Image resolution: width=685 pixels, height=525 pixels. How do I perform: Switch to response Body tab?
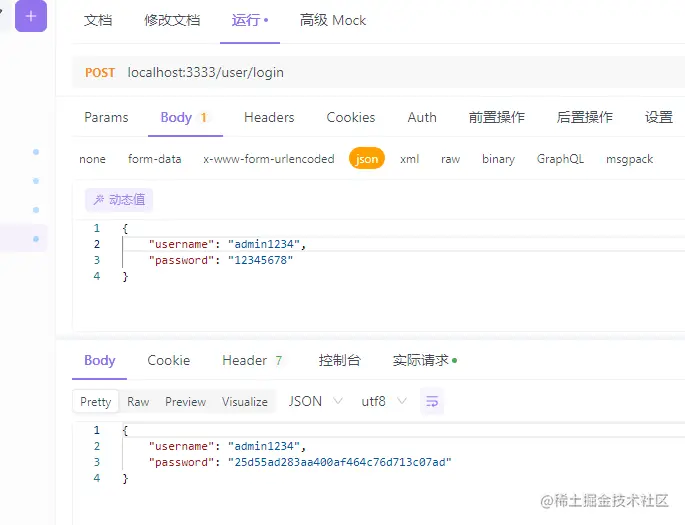(x=100, y=361)
